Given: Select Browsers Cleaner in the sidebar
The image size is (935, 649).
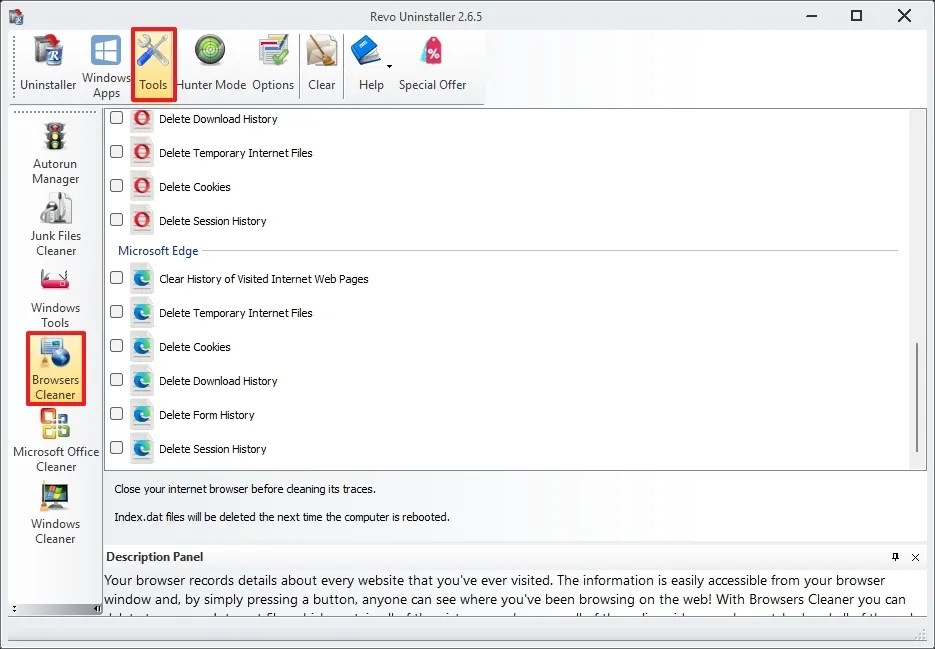Looking at the screenshot, I should [x=54, y=368].
